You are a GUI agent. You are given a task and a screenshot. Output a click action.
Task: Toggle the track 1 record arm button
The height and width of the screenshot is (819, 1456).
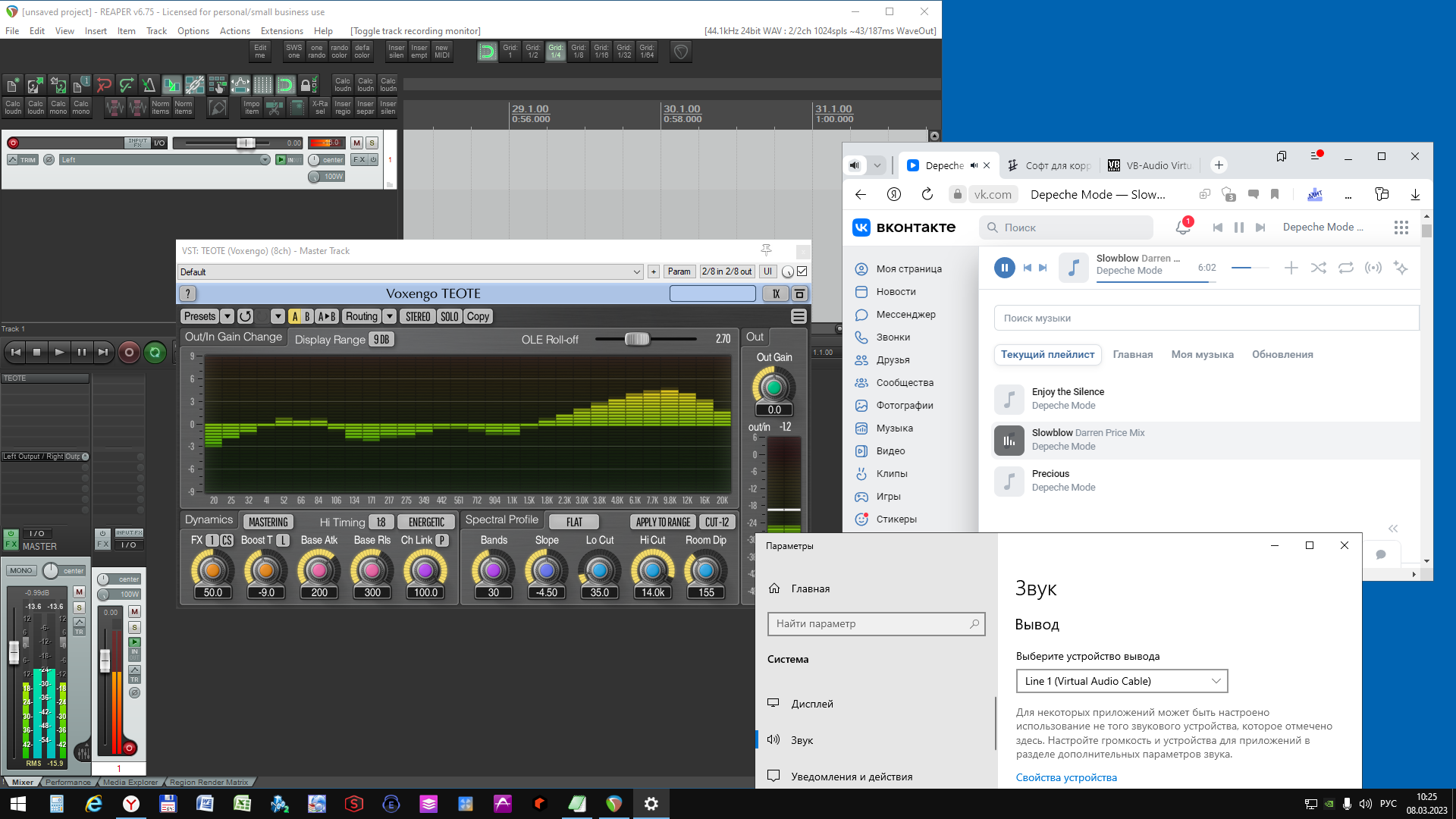click(13, 143)
